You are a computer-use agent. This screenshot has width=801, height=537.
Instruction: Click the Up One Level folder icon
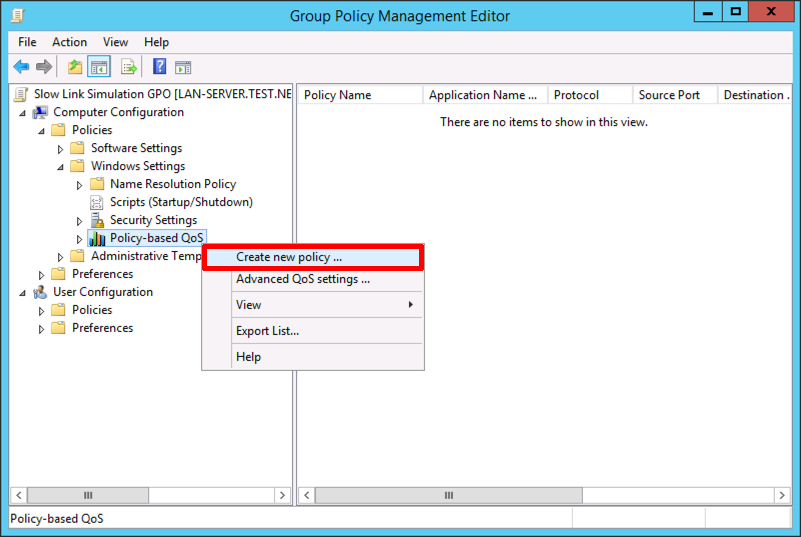click(x=75, y=66)
